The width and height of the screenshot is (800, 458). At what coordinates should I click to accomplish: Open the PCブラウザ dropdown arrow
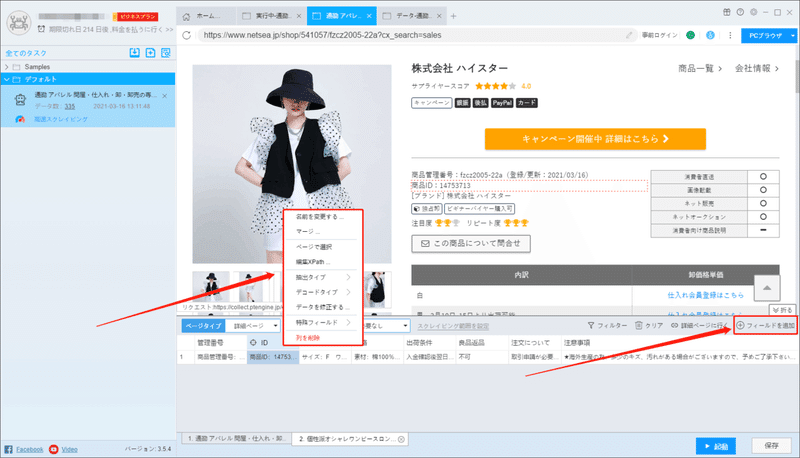tap(792, 35)
